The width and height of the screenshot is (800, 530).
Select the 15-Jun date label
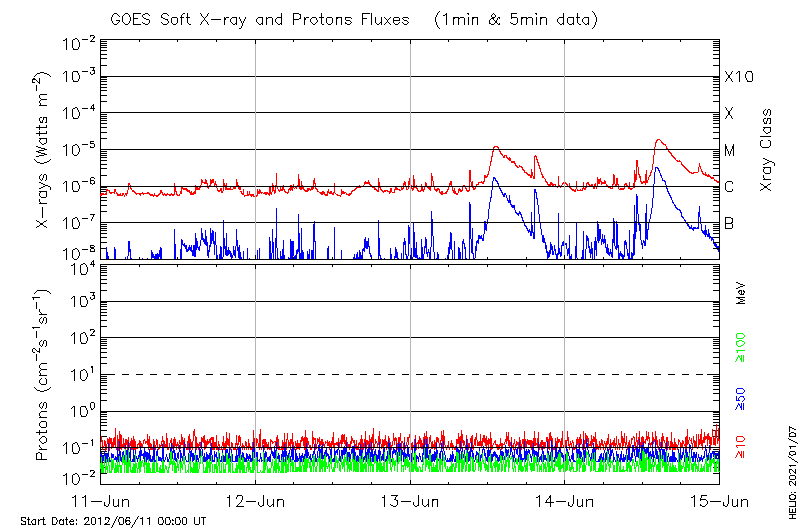[718, 500]
